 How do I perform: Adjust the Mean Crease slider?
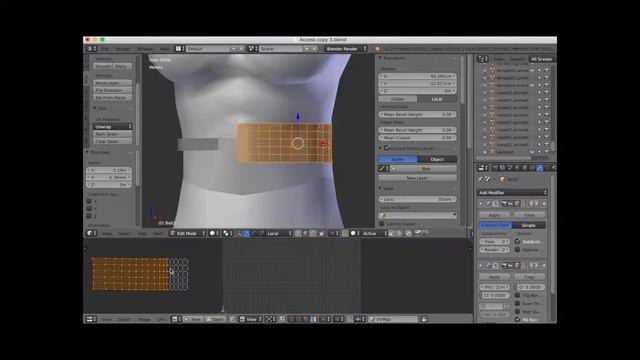point(417,138)
